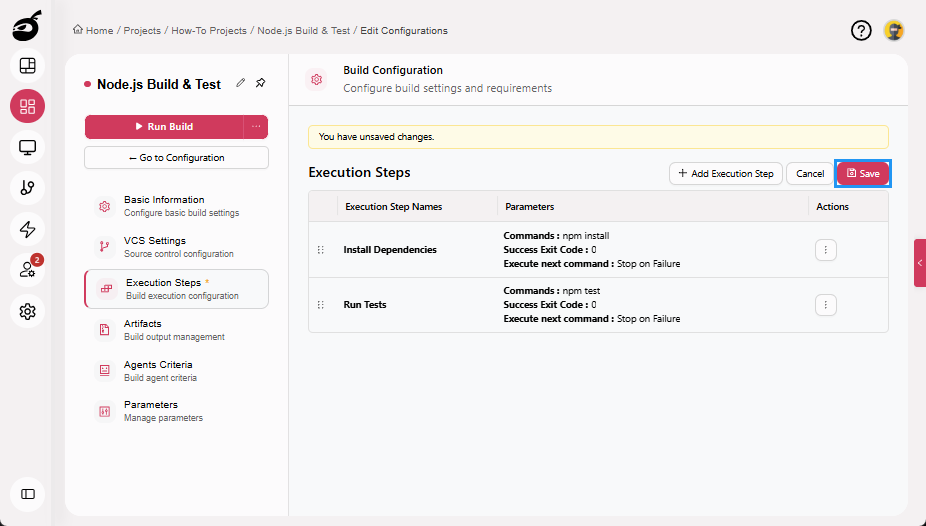
Task: Start the Run Build button
Action: [x=164, y=126]
